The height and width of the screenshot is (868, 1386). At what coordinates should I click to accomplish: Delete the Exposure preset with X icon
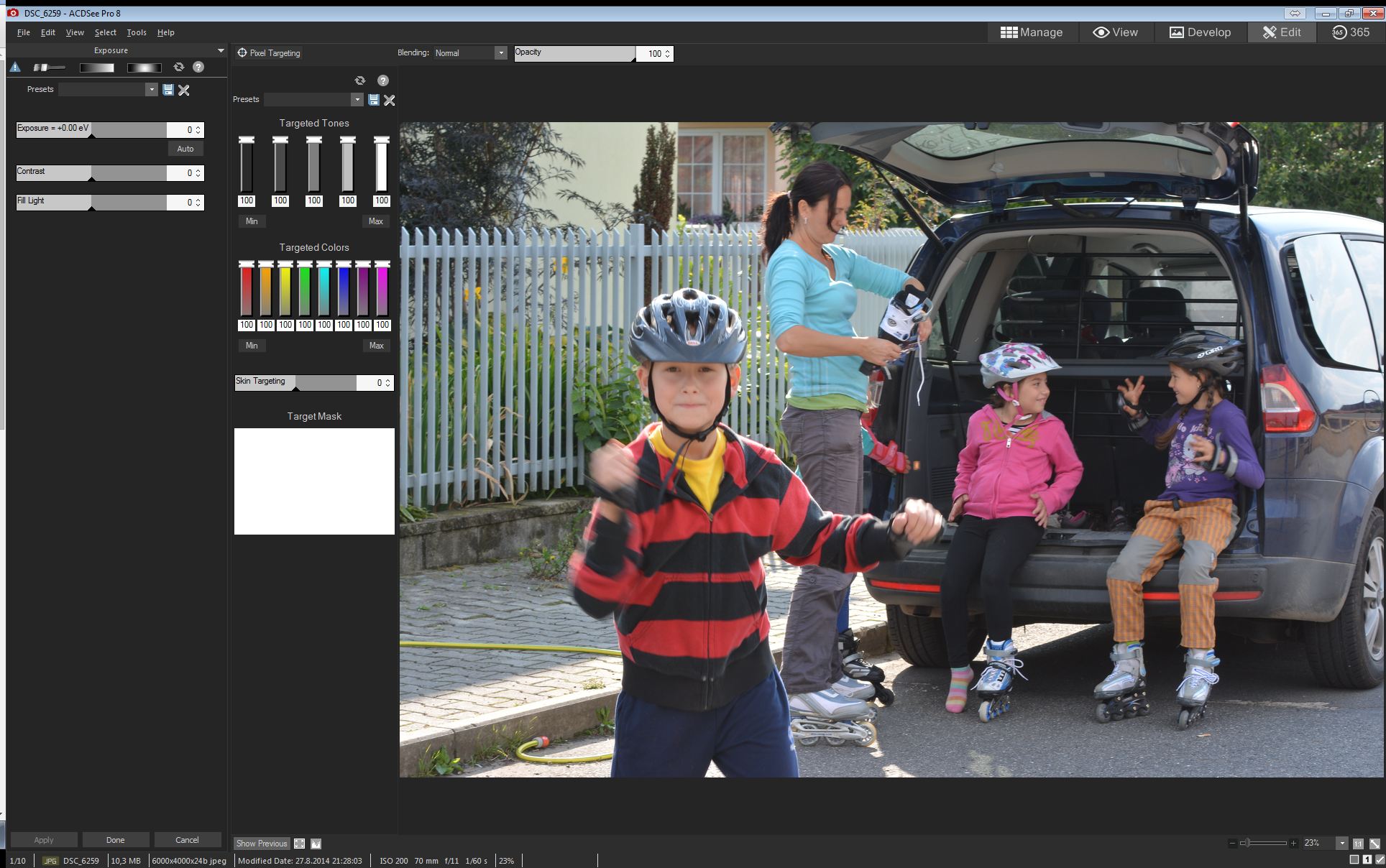(184, 90)
